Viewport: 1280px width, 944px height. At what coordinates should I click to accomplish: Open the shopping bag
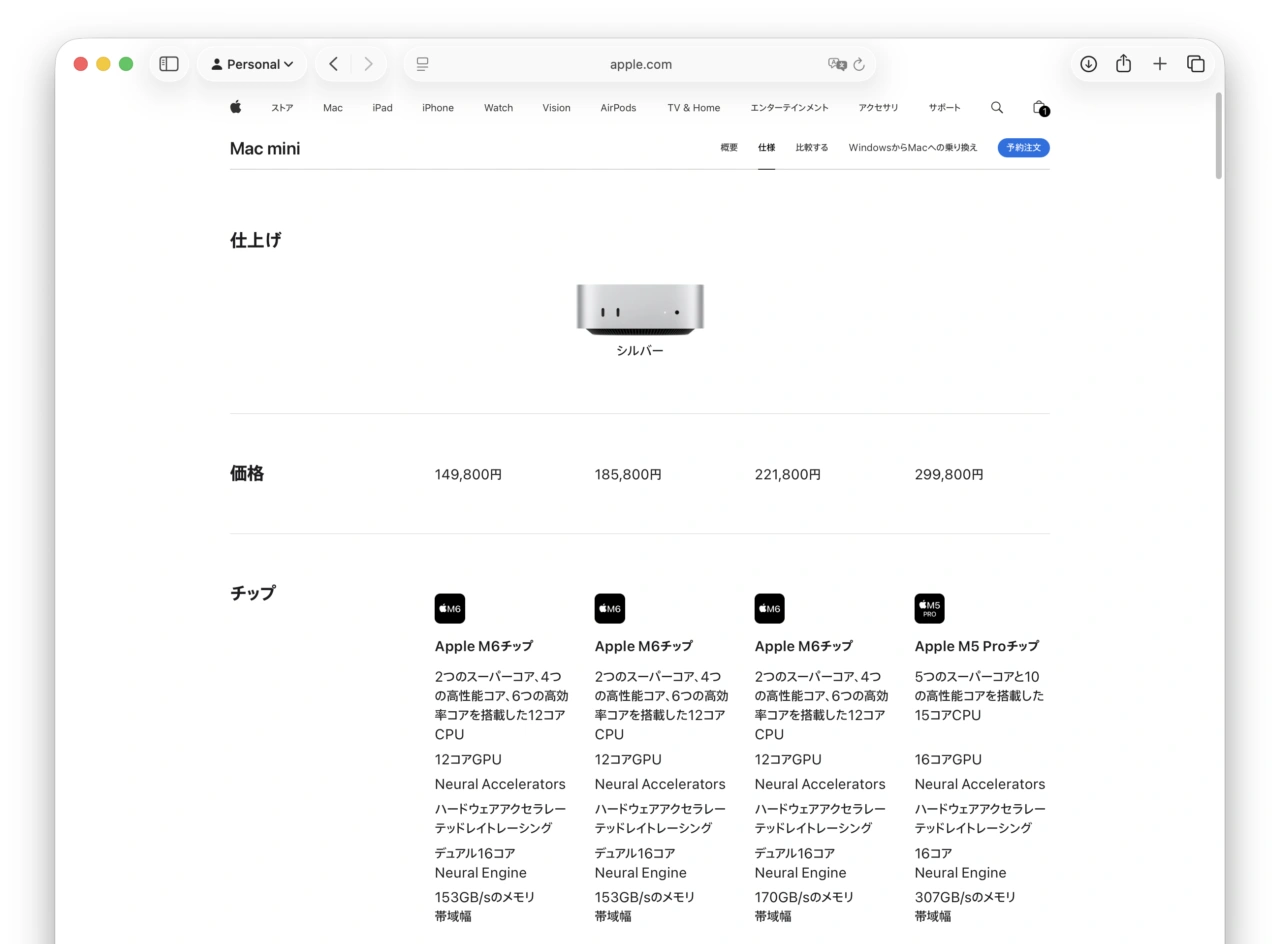tap(1040, 108)
